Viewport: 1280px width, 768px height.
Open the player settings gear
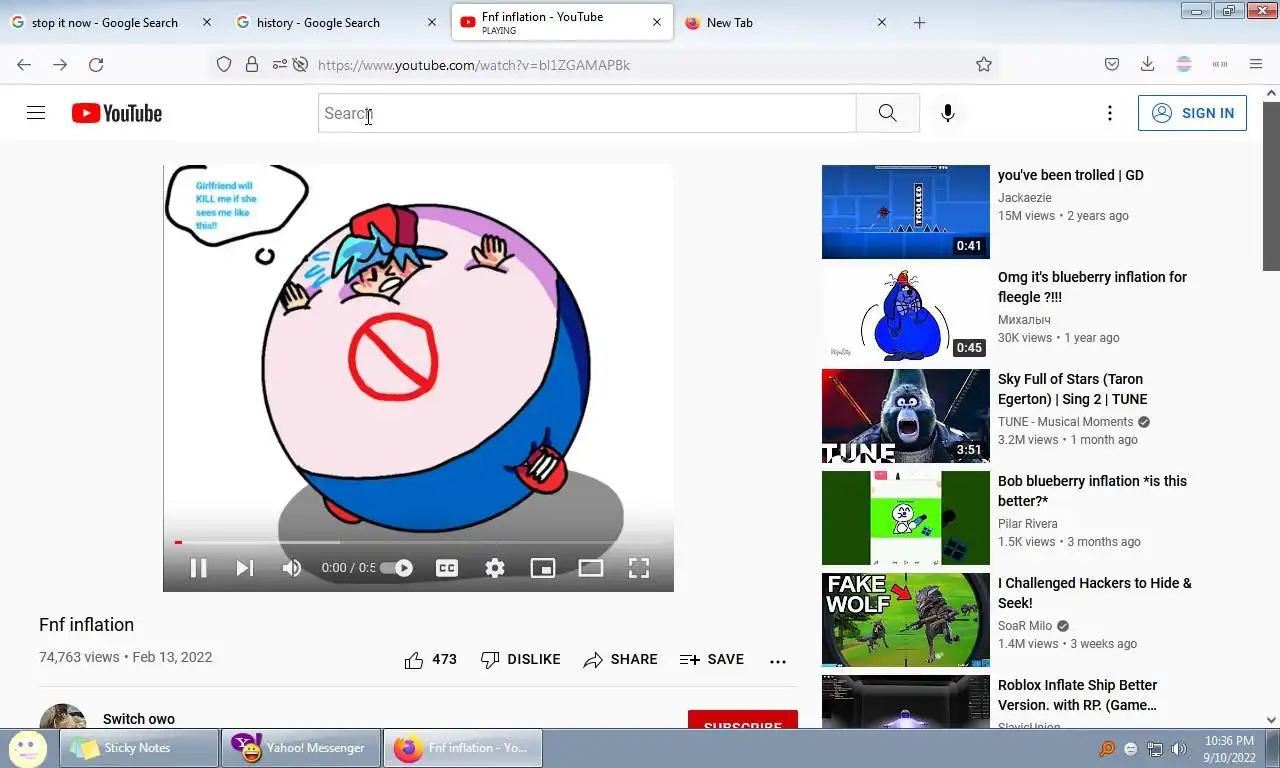coord(495,568)
